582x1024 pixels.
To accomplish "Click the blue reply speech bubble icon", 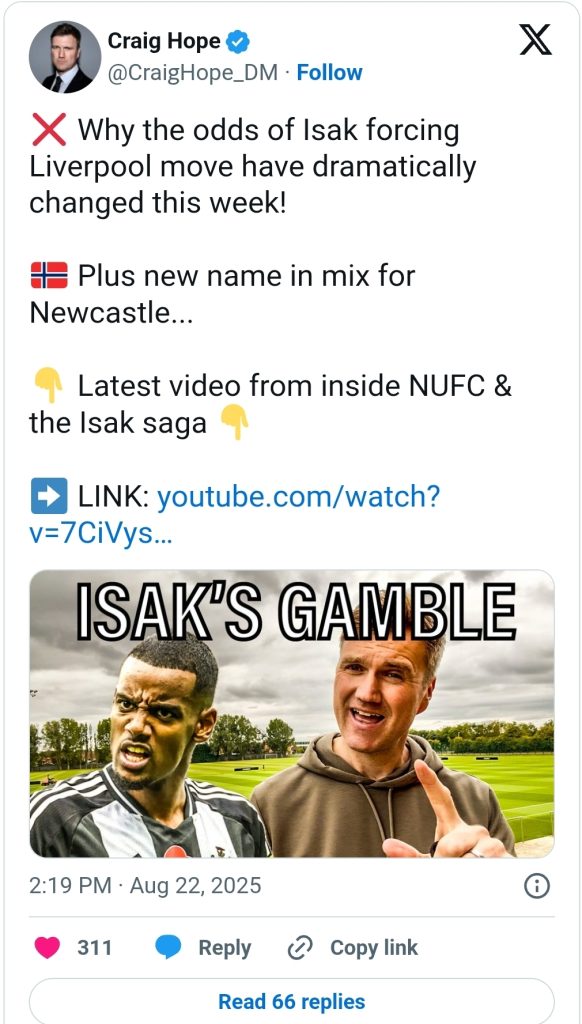I will pyautogui.click(x=169, y=948).
